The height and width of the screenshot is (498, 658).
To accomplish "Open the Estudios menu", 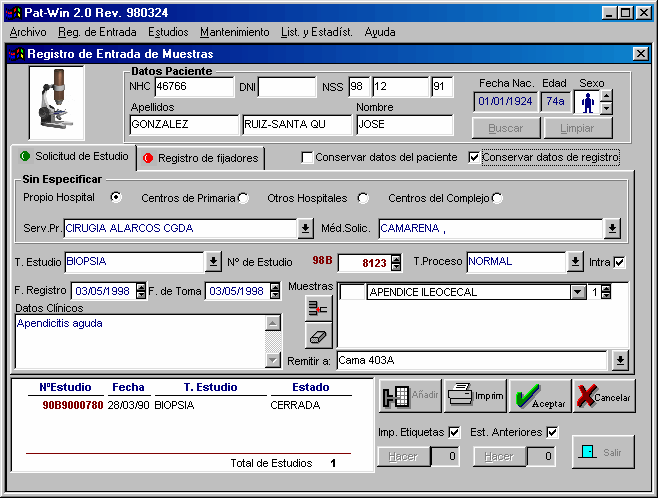I will pos(167,32).
